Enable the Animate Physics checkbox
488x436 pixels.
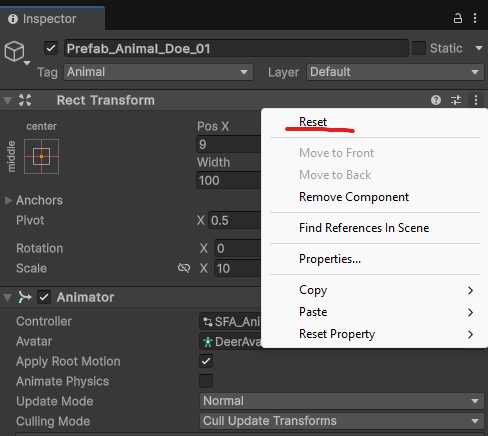206,381
